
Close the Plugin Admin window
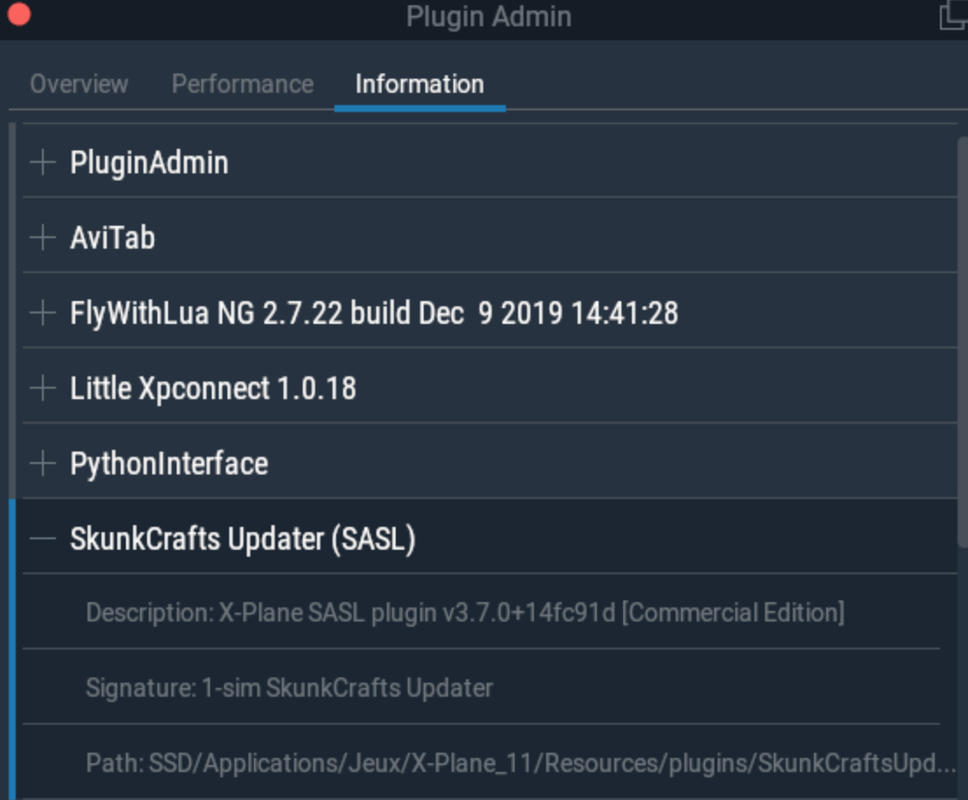[19, 15]
